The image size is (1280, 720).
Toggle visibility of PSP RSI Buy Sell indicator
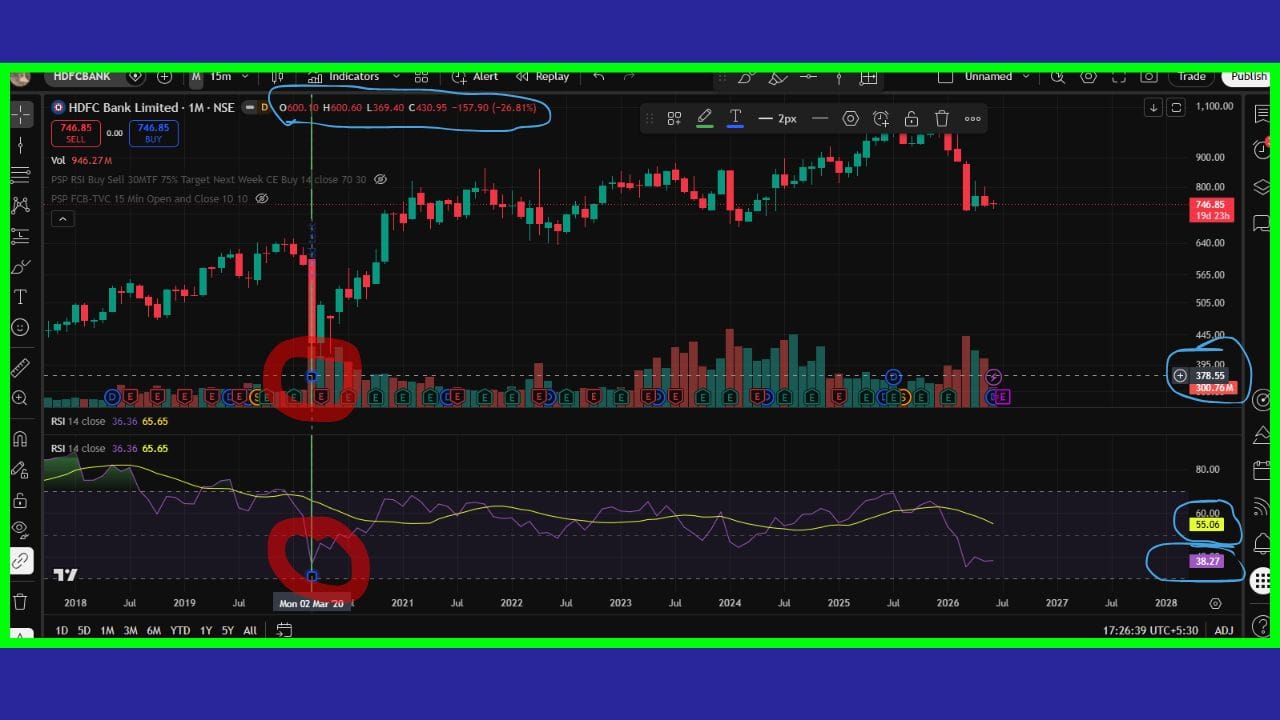380,179
